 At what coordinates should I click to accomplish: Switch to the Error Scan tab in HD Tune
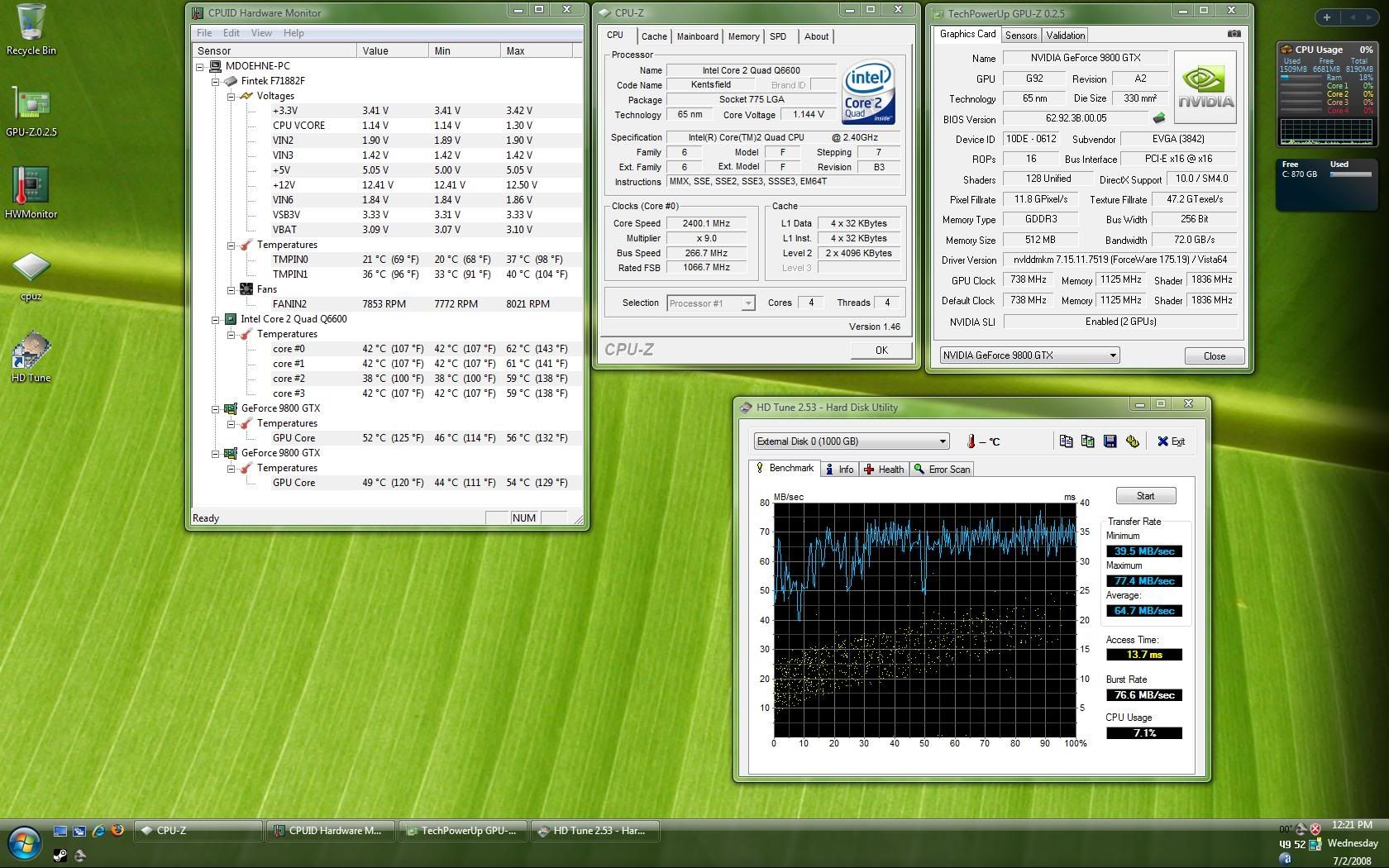click(x=942, y=470)
